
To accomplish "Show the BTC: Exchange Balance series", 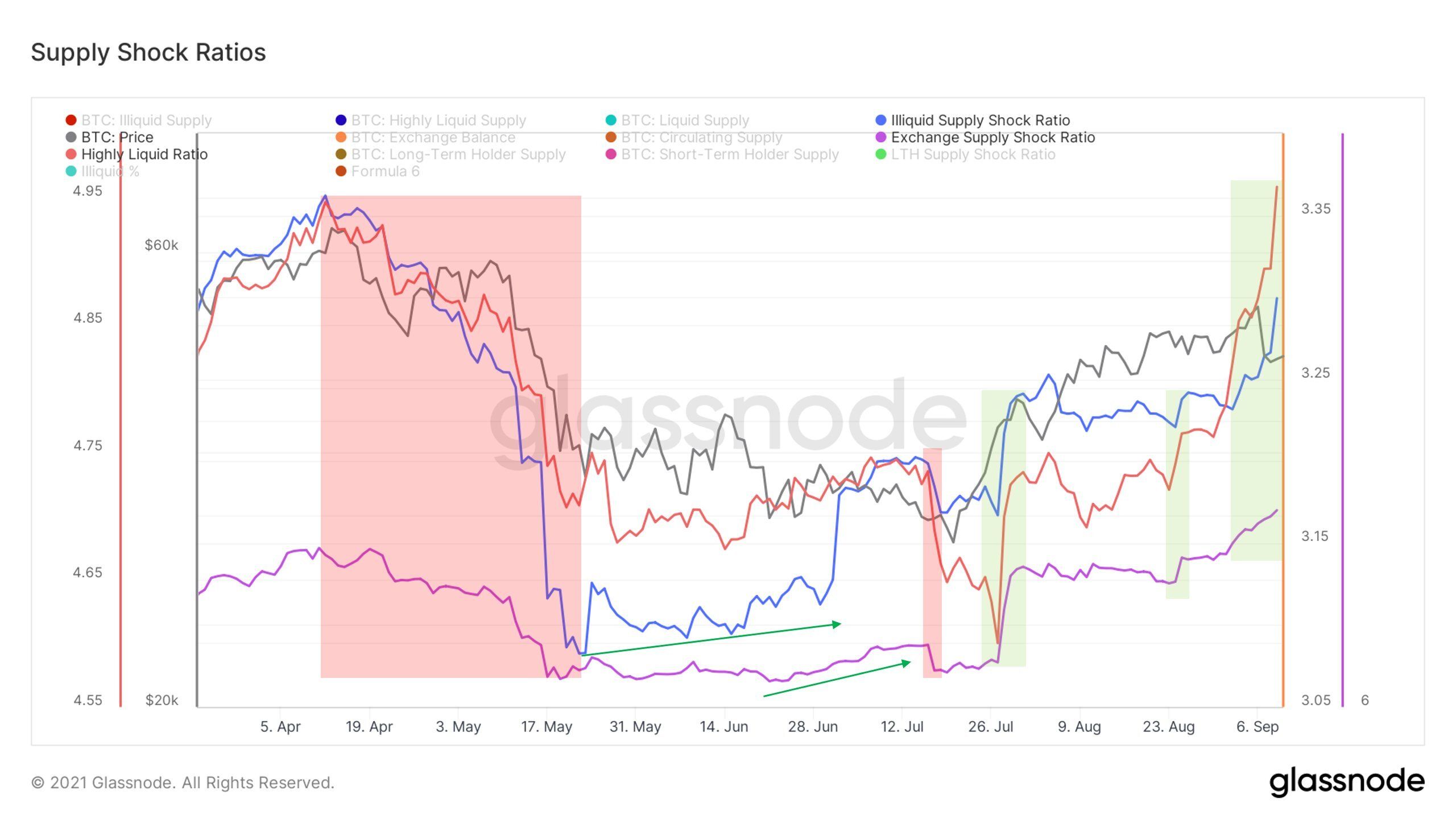I will pyautogui.click(x=425, y=137).
